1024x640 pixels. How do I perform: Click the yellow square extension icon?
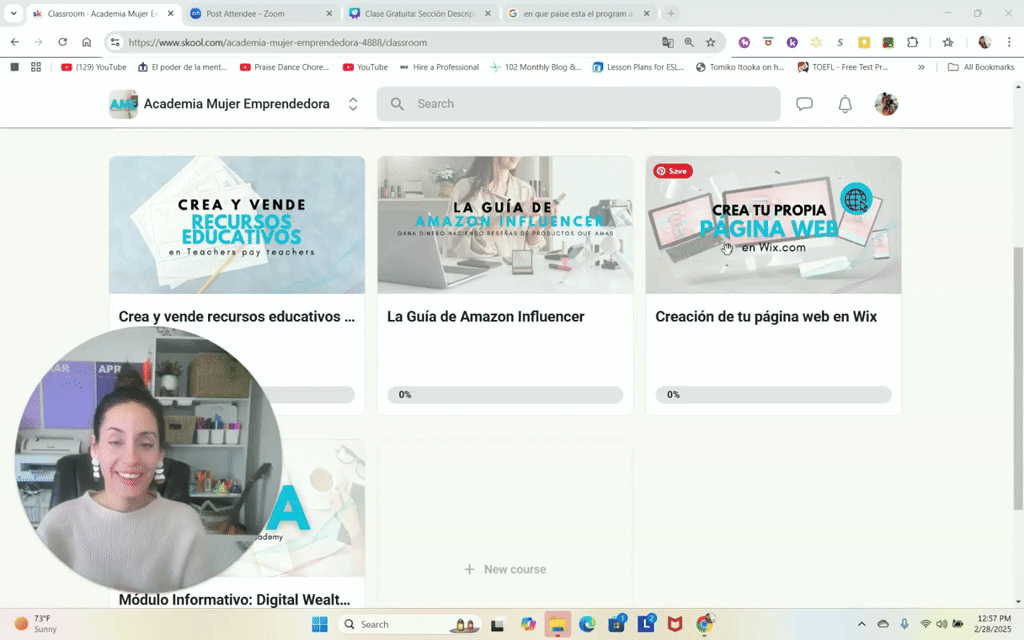point(864,42)
